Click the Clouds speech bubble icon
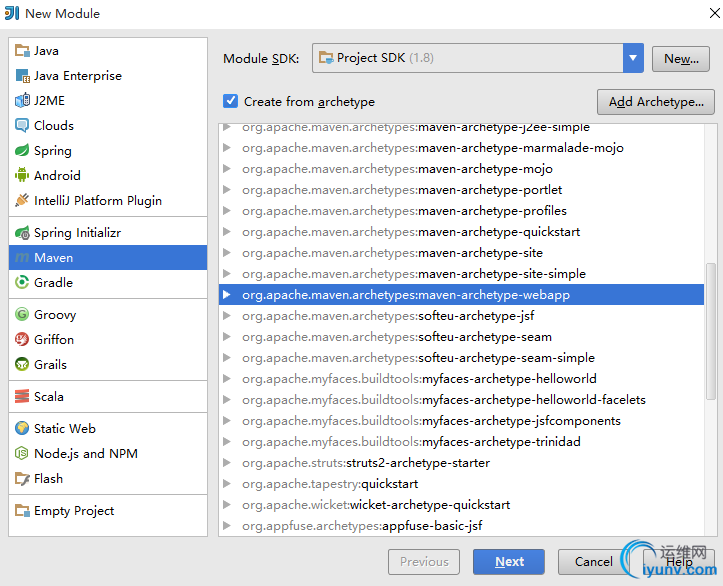 point(22,125)
